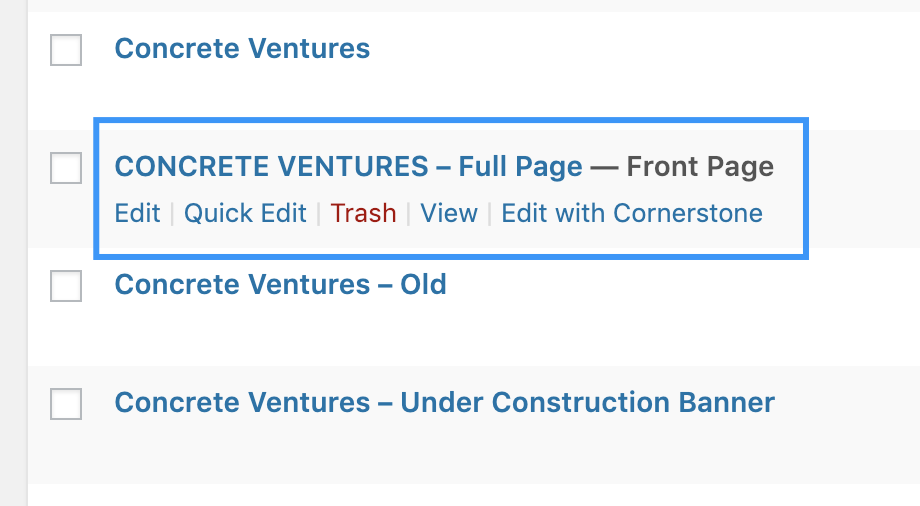Open Quick Edit for the Full Page
920x506 pixels.
point(245,213)
